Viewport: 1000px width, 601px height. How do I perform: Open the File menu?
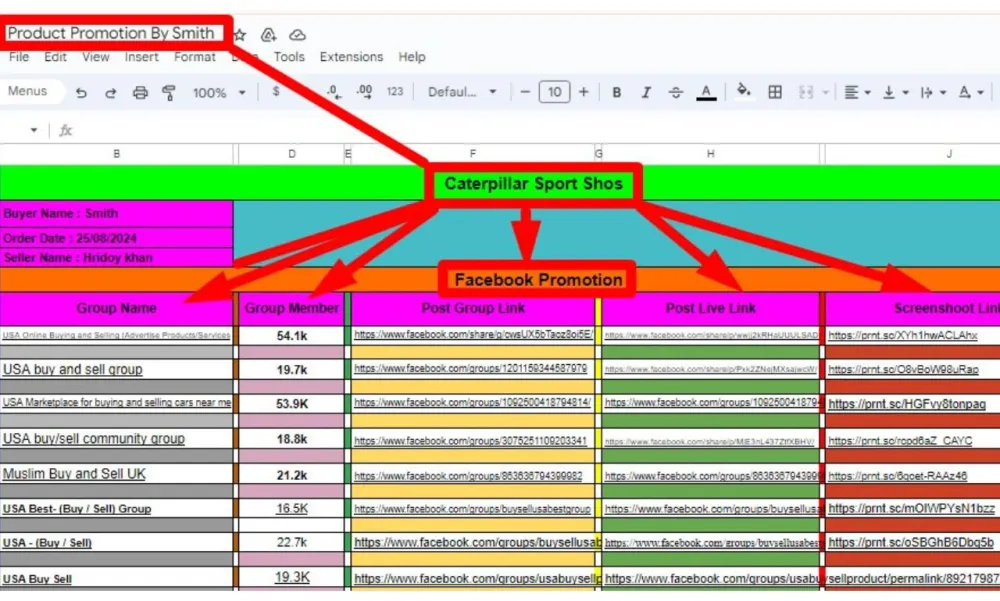(x=18, y=57)
